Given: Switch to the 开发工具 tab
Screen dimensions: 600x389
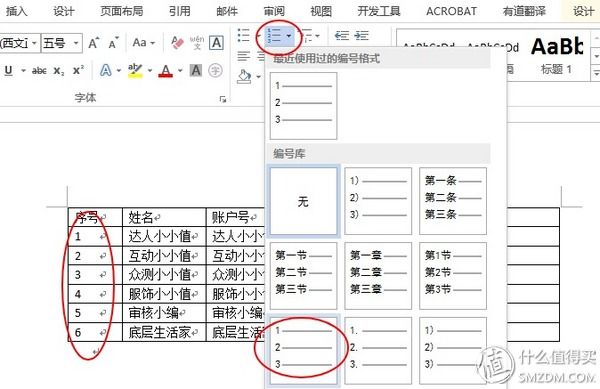Looking at the screenshot, I should (379, 11).
